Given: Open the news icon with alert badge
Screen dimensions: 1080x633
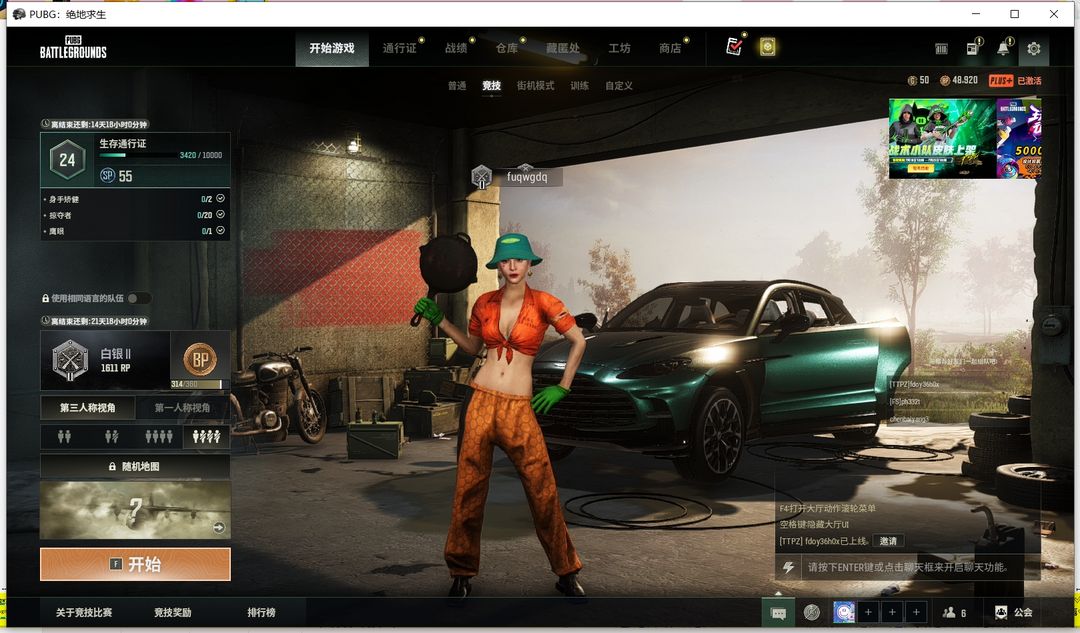Looking at the screenshot, I should [973, 48].
